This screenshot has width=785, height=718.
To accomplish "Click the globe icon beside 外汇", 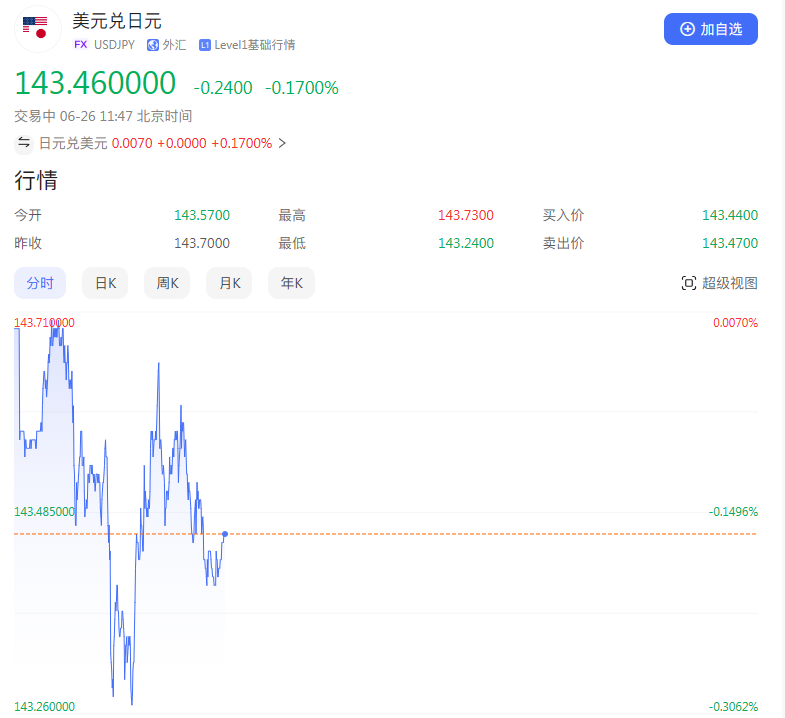I will pos(153,45).
